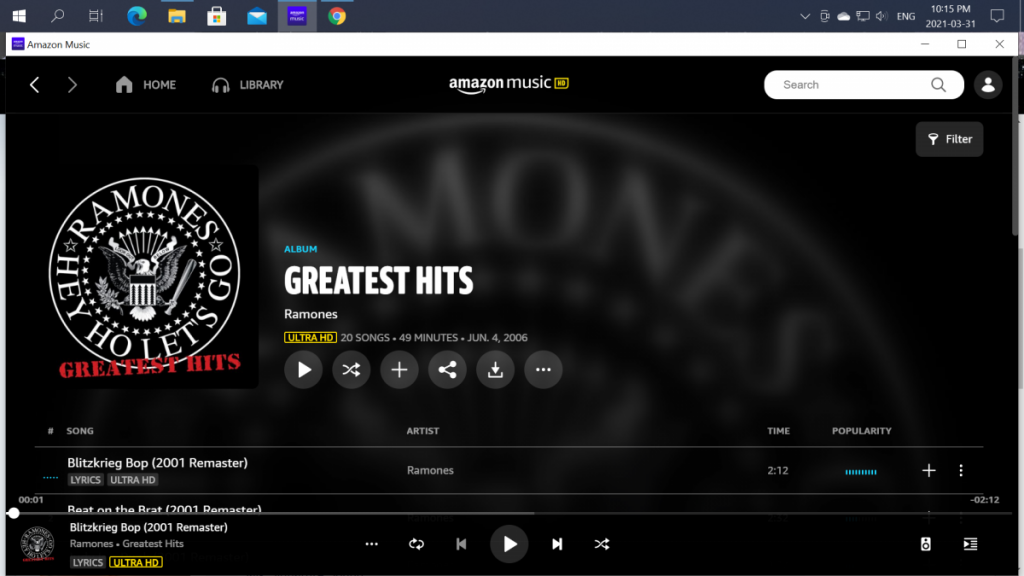
Task: Open Task View on the taskbar
Action: tap(96, 16)
